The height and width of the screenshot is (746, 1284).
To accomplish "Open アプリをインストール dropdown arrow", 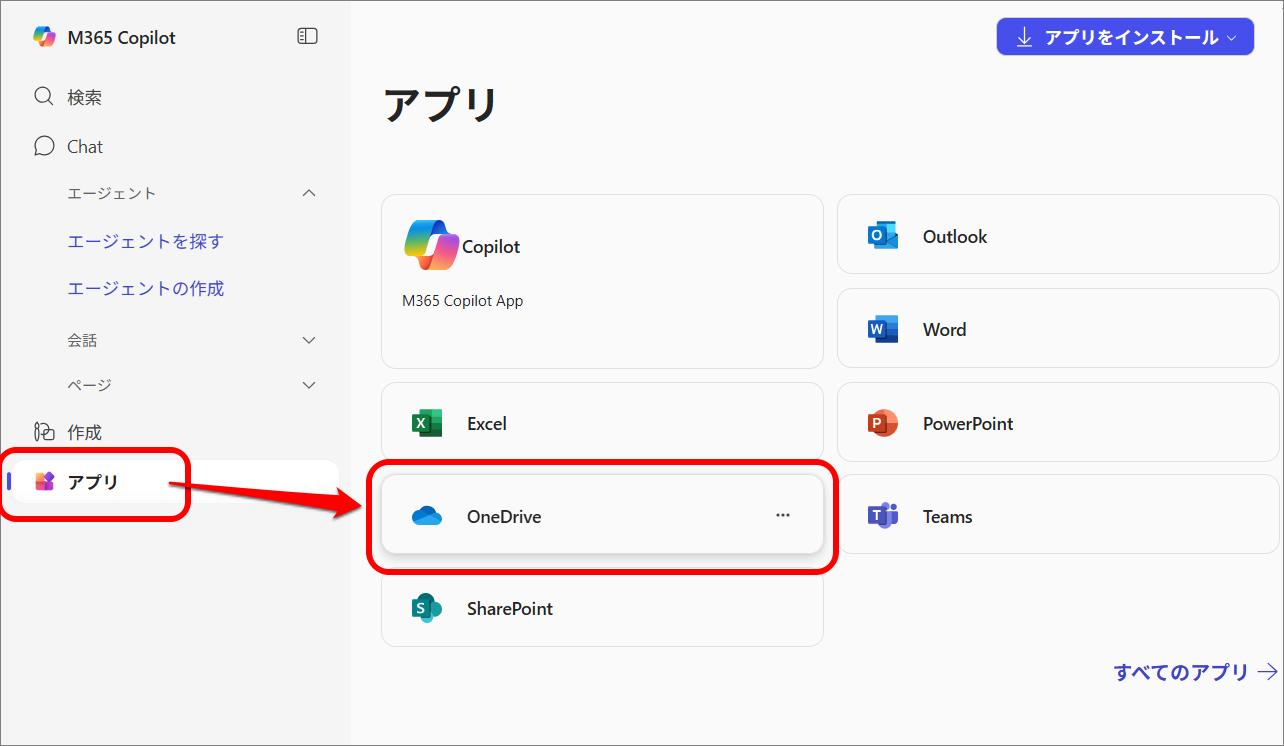I will pos(1232,38).
